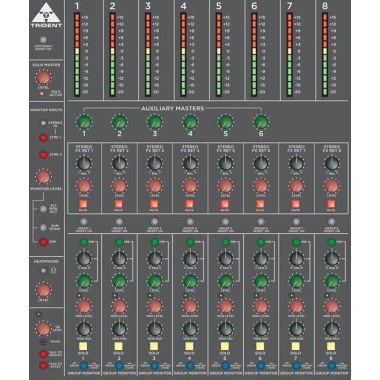Enable the Talk to Groups button
The image size is (380, 380).
click(x=43, y=354)
